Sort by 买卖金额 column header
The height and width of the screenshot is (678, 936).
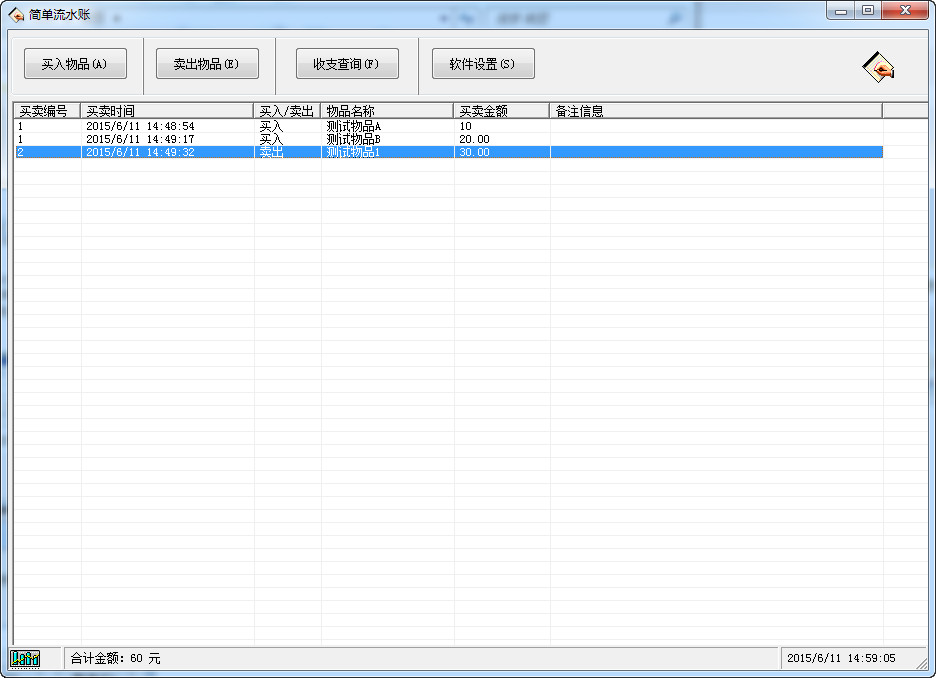[501, 111]
